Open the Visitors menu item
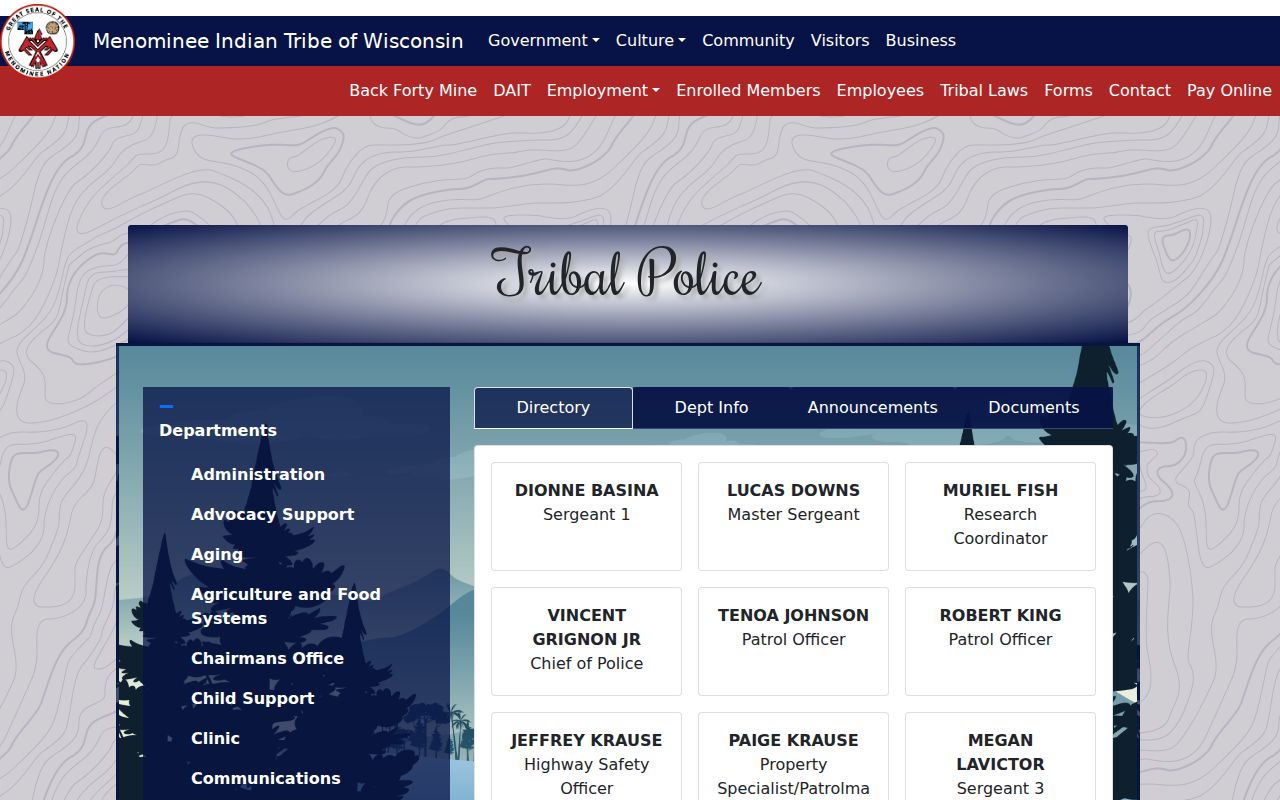1280x800 pixels. point(840,40)
